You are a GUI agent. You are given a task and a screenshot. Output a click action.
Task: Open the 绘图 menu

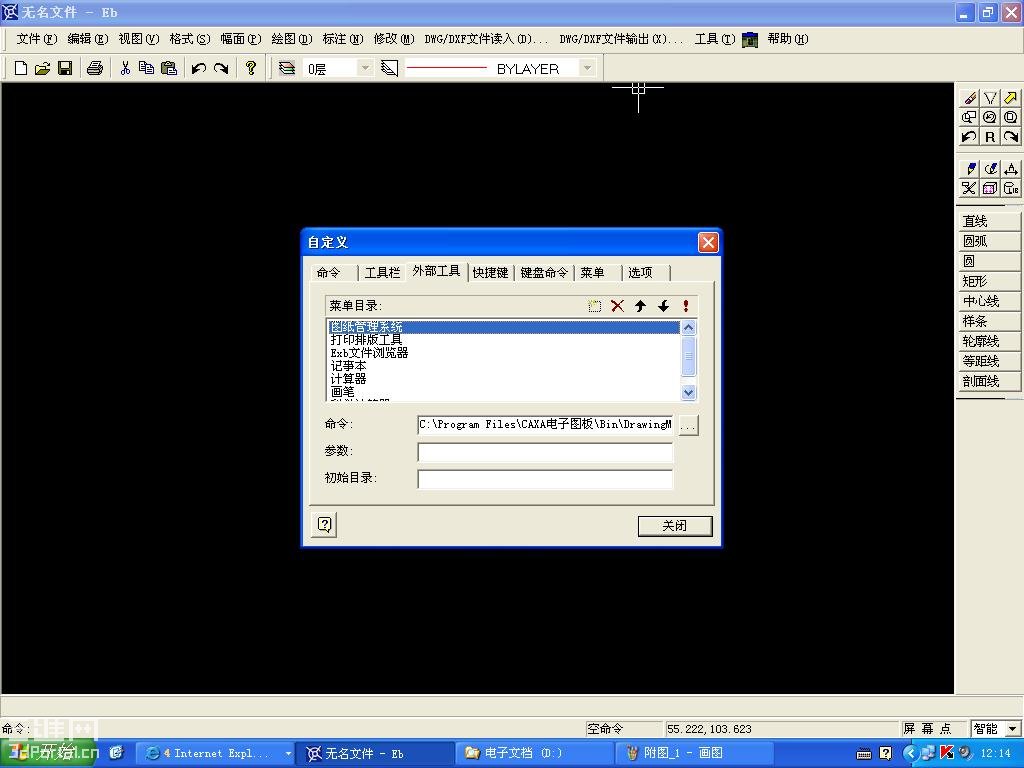point(291,39)
